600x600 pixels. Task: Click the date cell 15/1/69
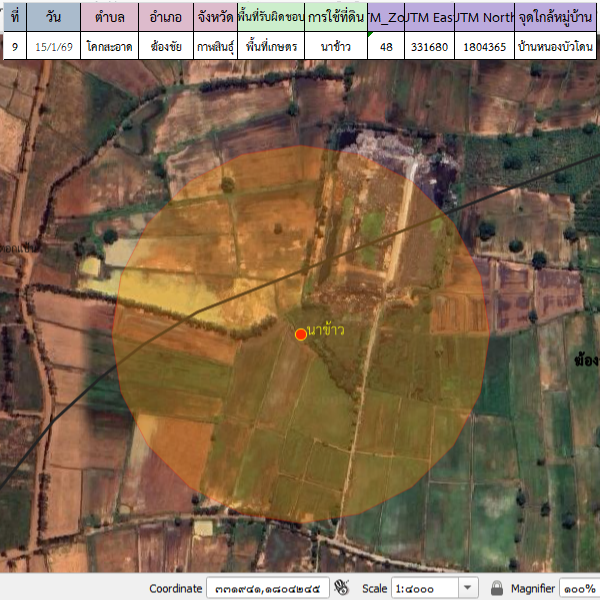pos(54,46)
